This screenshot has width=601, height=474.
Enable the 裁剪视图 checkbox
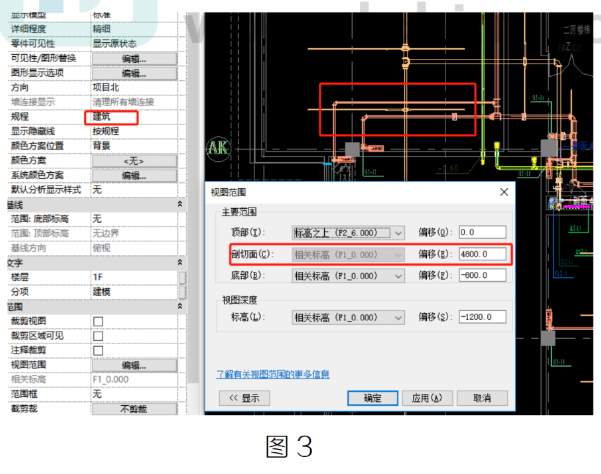point(98,321)
